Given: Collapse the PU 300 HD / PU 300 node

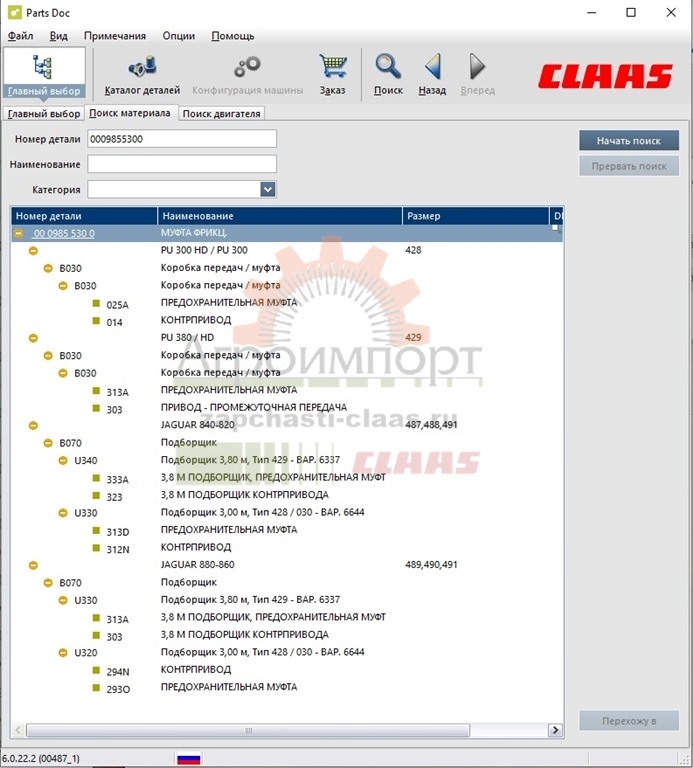Looking at the screenshot, I should [x=33, y=251].
